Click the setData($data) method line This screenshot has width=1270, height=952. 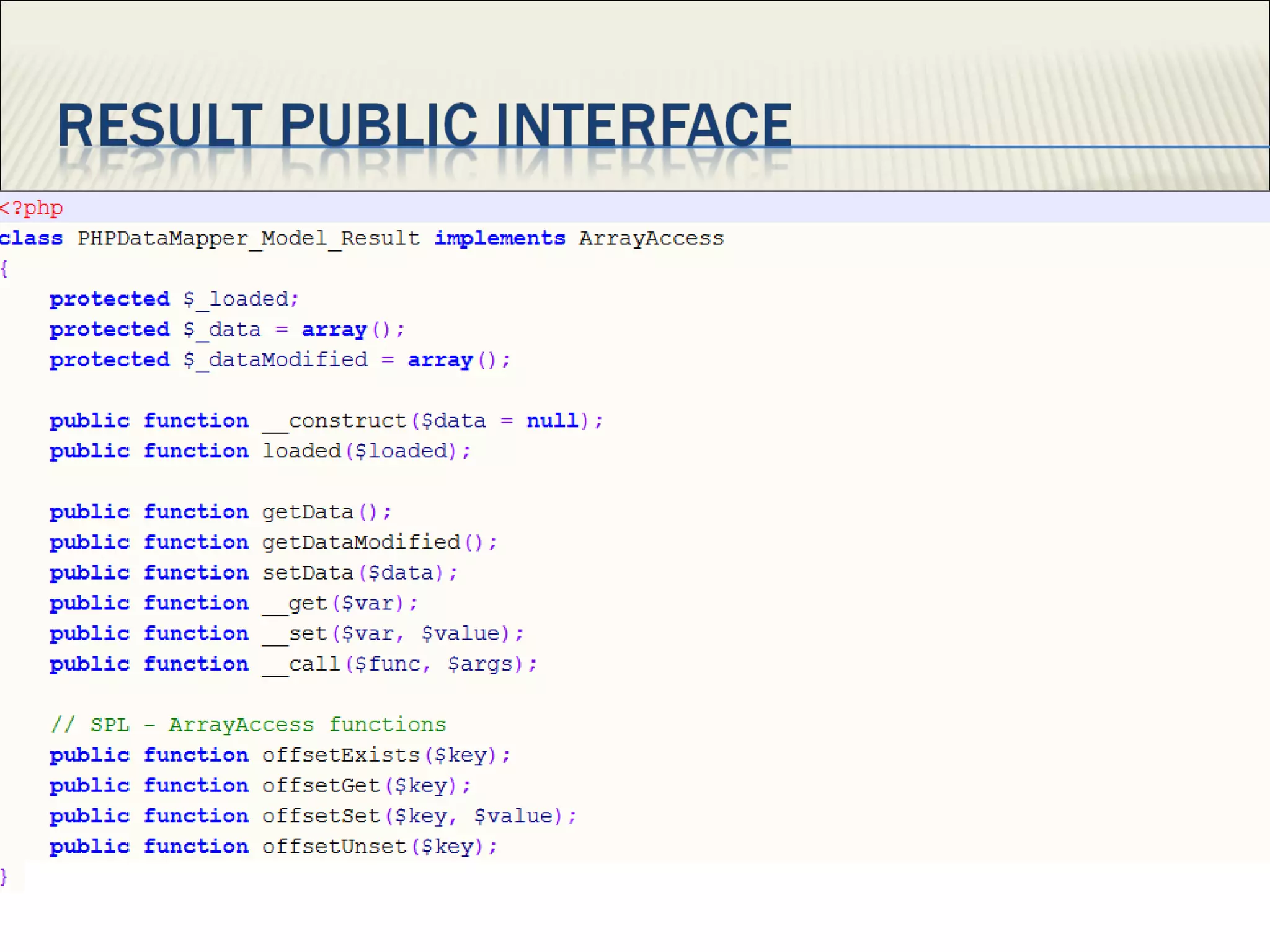click(x=254, y=573)
